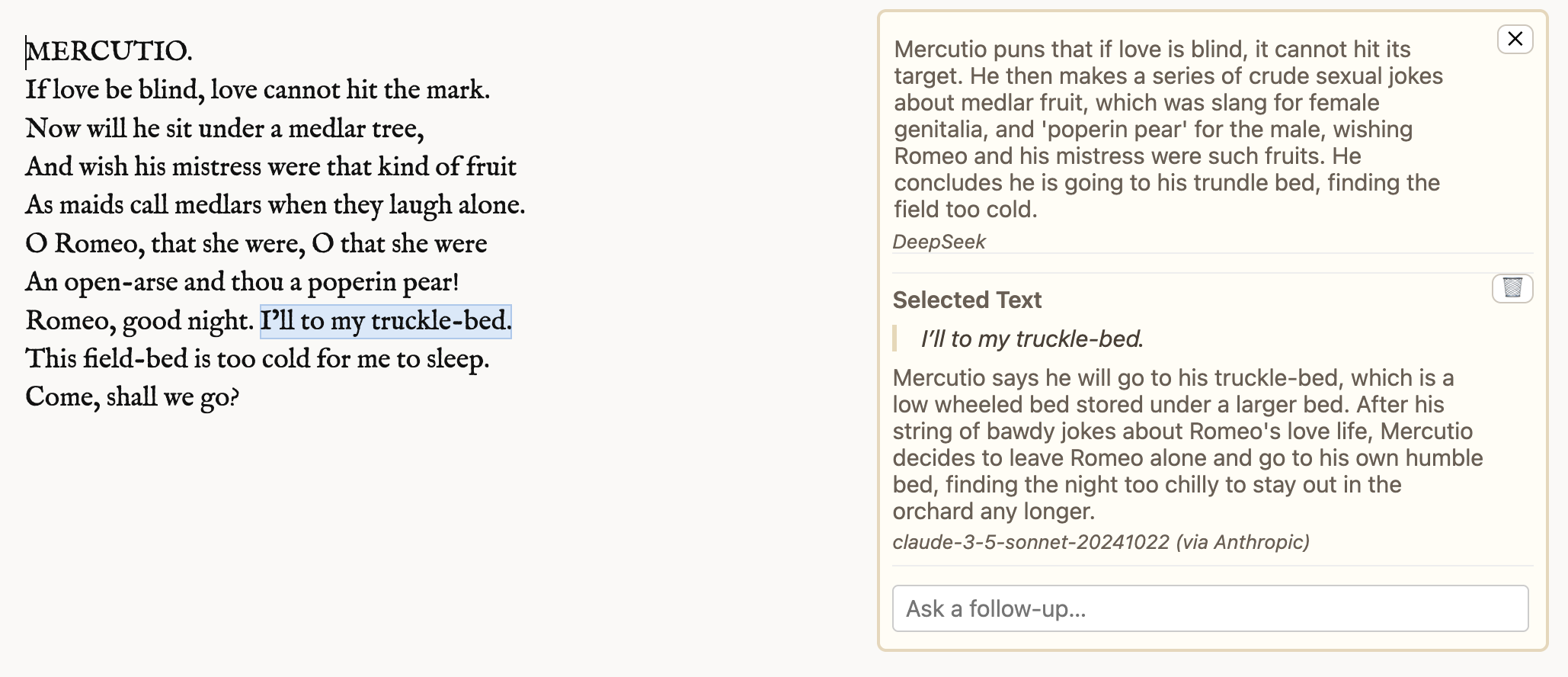Delete the Selected Text annotation with trash icon
1568x677 pixels.
1512,288
